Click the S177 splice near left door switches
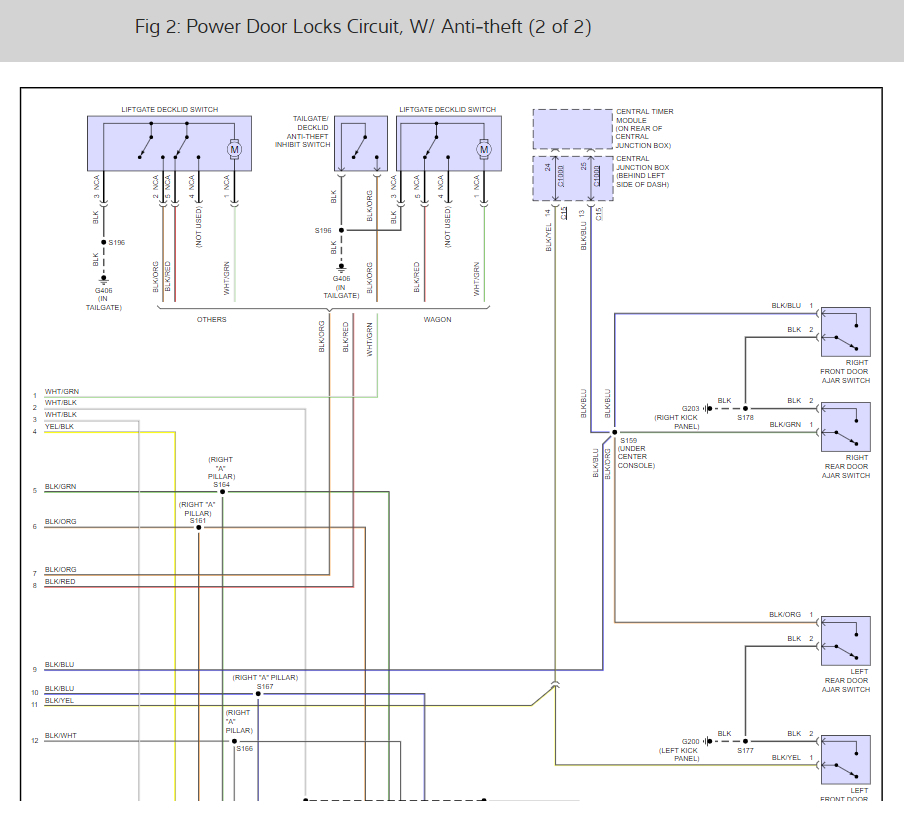904x816 pixels. tap(745, 741)
